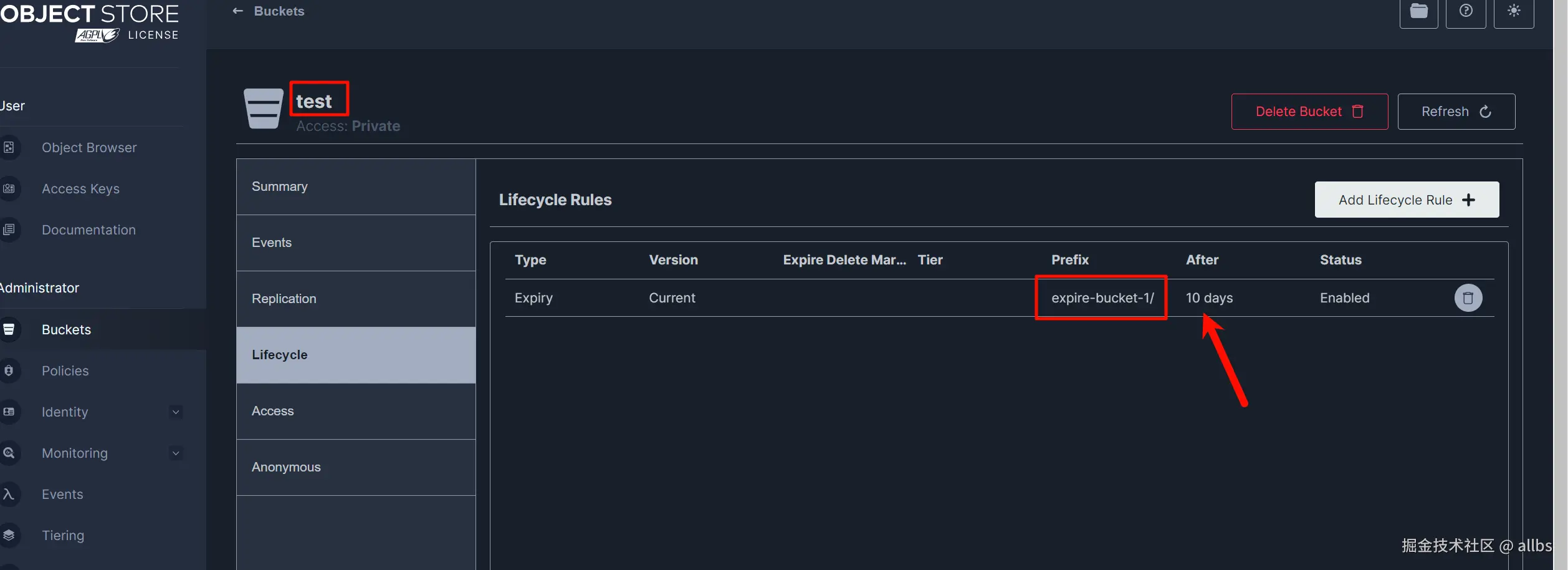The image size is (1568, 570).
Task: Click the Current version cell
Action: coord(672,298)
